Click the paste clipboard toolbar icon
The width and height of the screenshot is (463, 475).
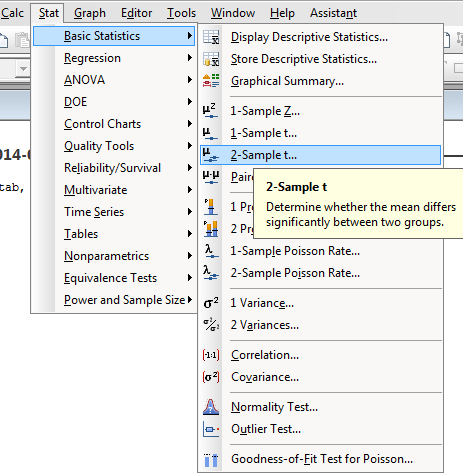point(23,40)
